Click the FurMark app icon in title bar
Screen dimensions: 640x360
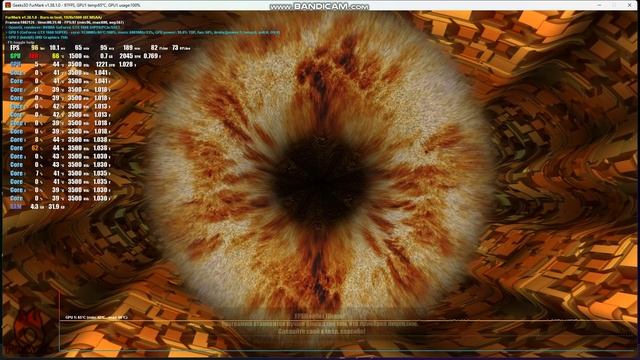pyautogui.click(x=7, y=5)
